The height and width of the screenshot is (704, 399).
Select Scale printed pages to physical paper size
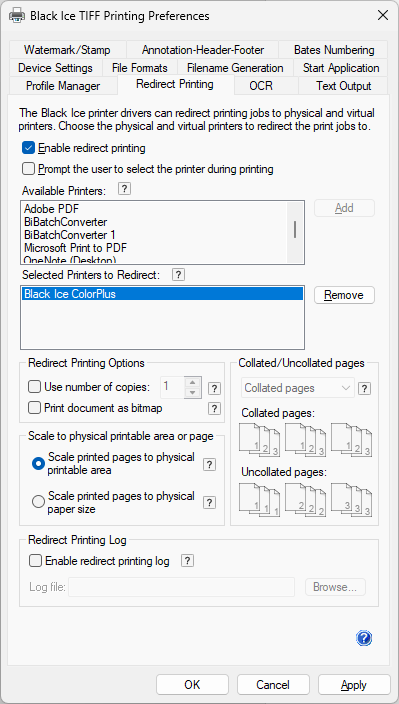coord(38,502)
